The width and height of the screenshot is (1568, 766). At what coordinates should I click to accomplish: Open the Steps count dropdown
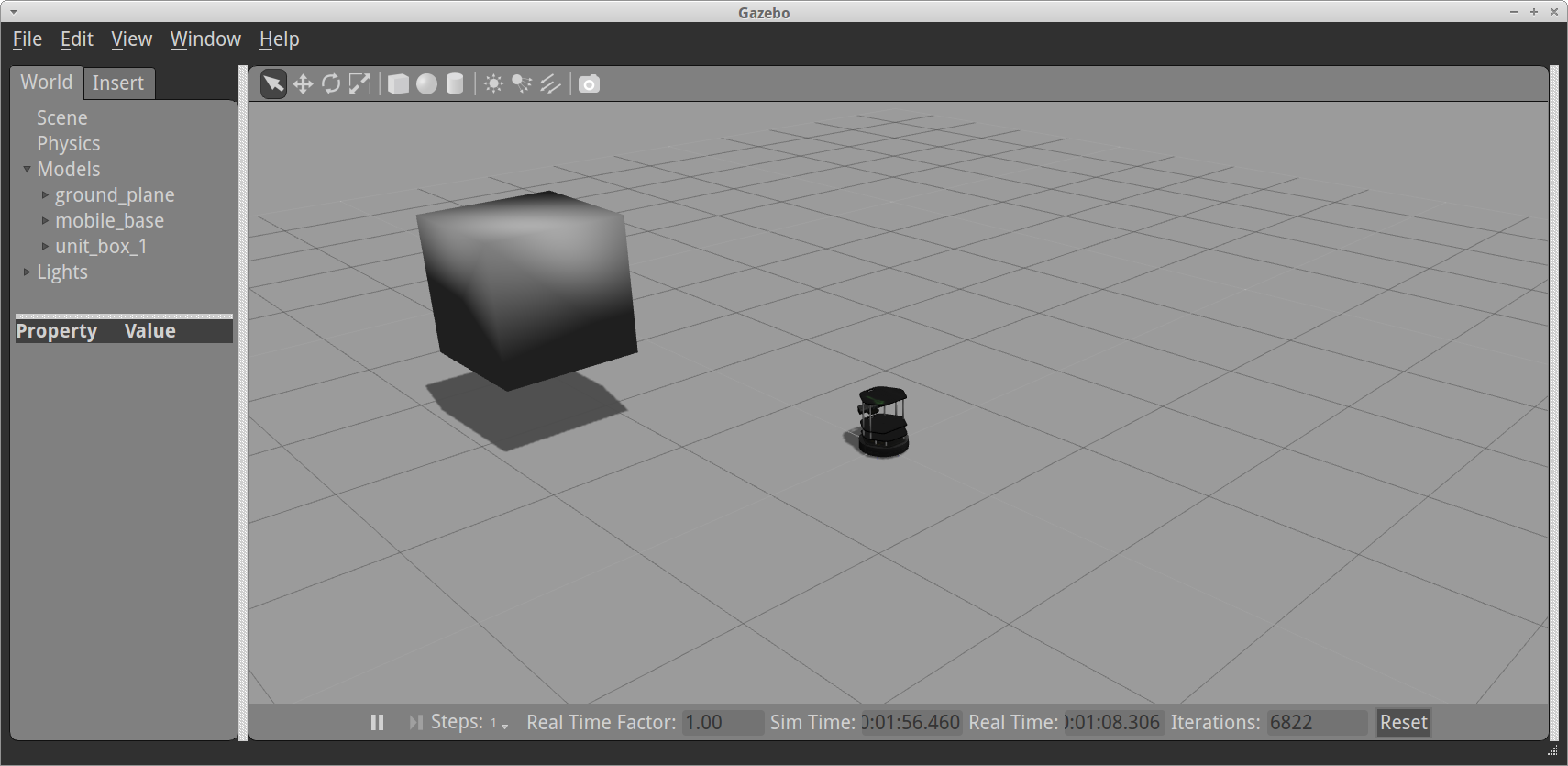click(x=499, y=724)
